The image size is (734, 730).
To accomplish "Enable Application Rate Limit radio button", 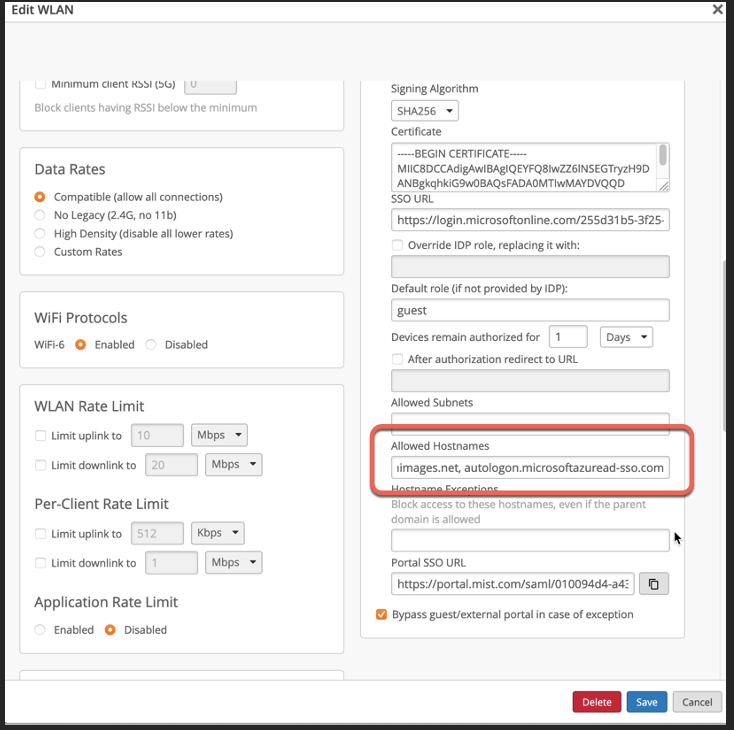I will (x=40, y=630).
